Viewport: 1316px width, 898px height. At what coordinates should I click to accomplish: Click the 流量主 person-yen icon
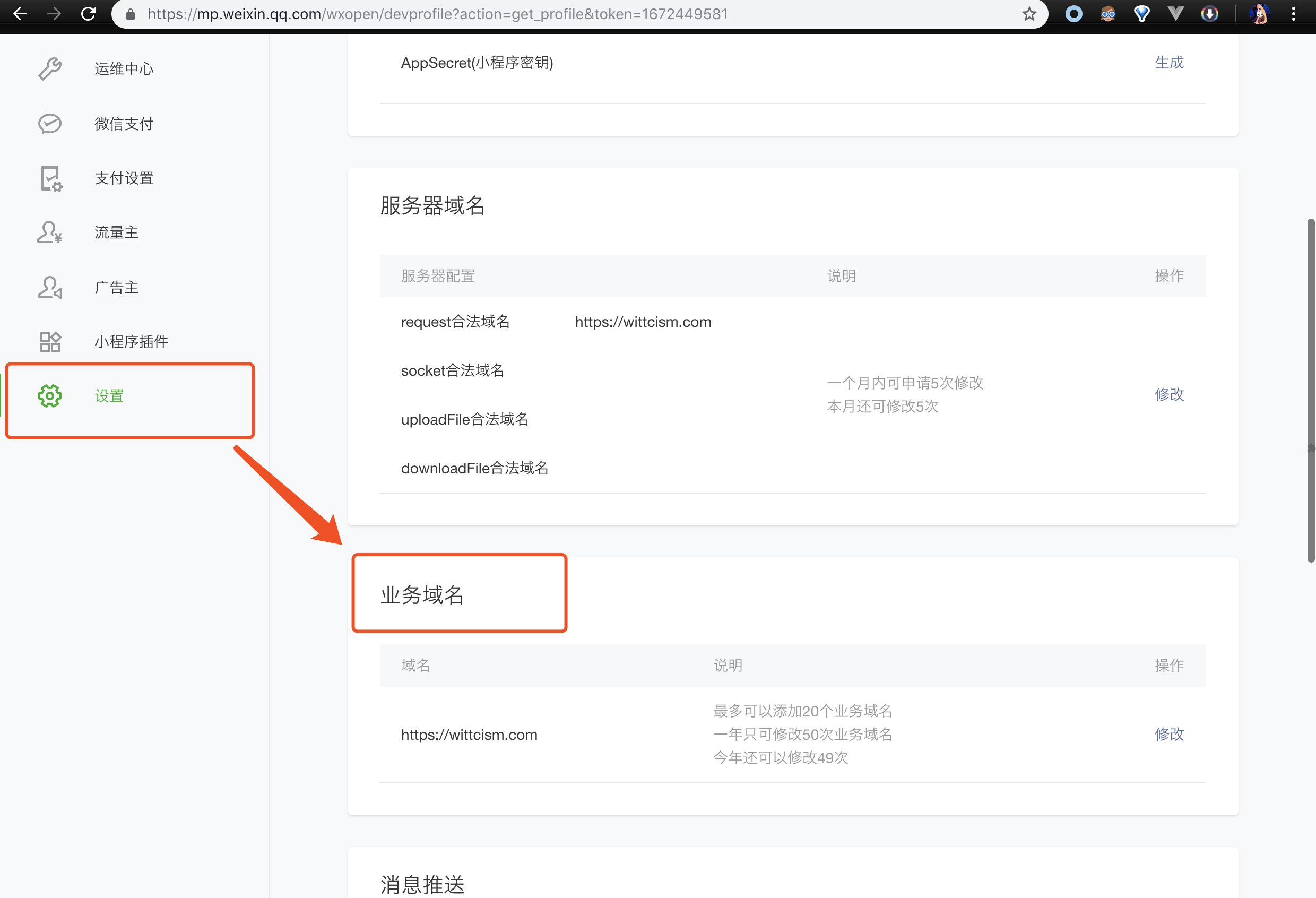(50, 232)
